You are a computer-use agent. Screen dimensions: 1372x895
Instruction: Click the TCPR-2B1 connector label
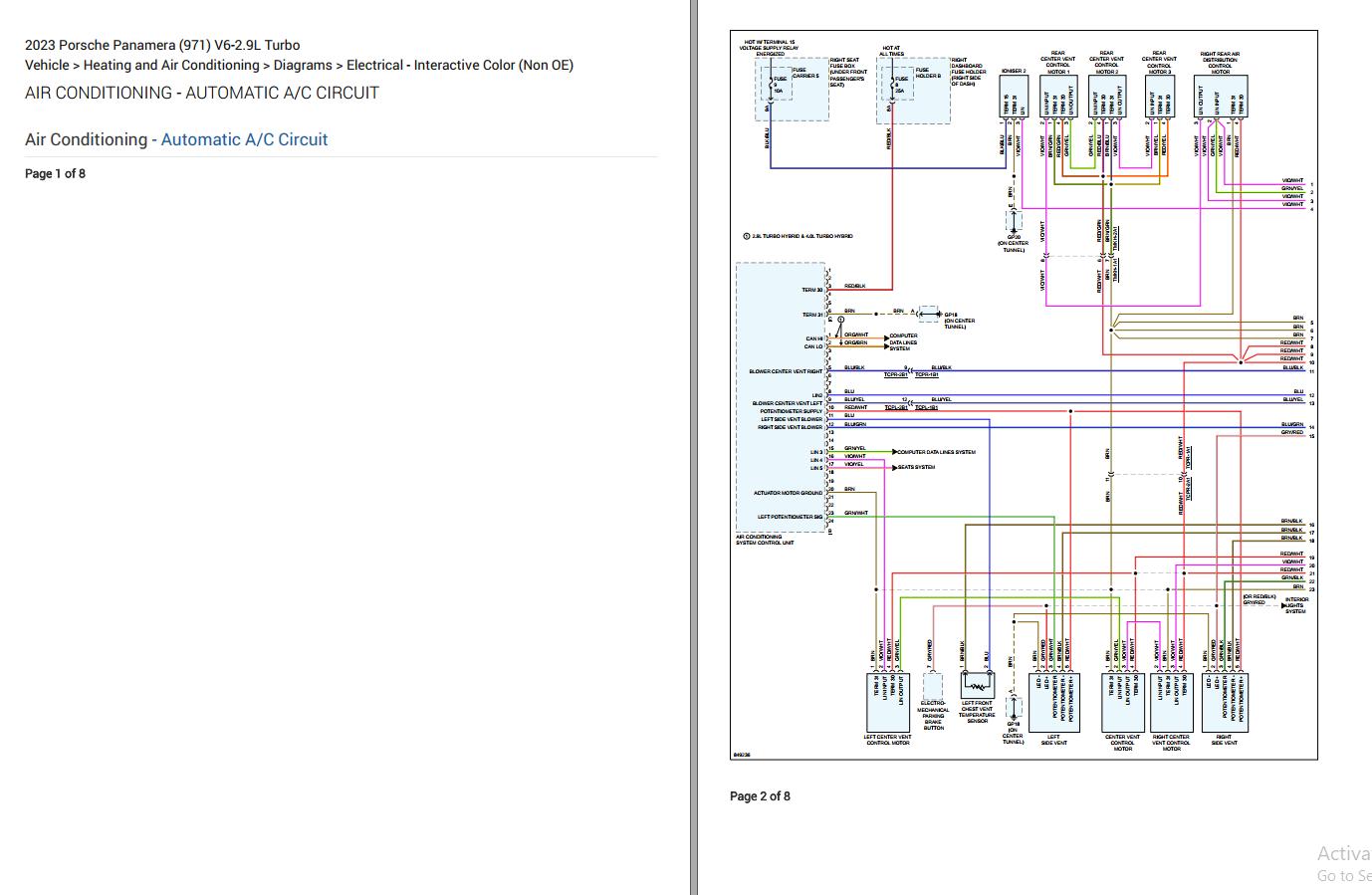click(896, 375)
